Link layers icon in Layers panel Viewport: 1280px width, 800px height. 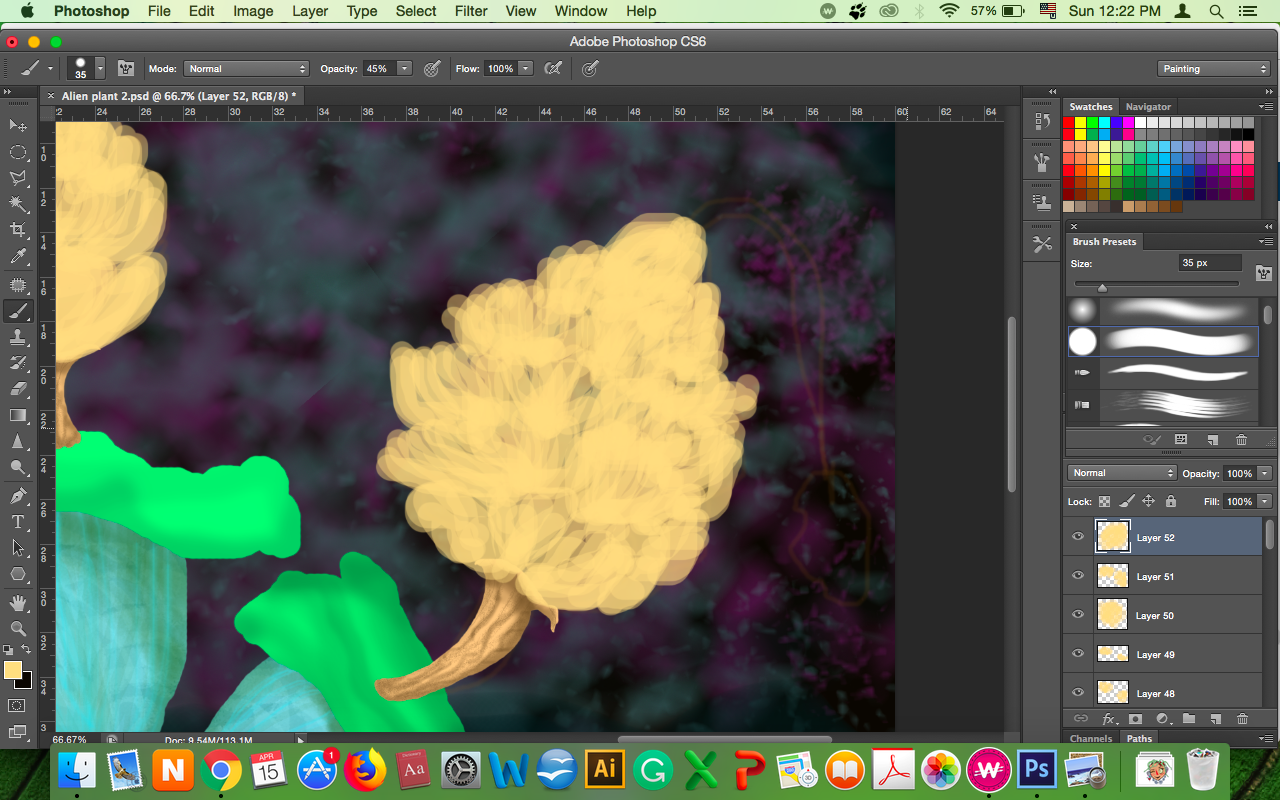(1080, 718)
